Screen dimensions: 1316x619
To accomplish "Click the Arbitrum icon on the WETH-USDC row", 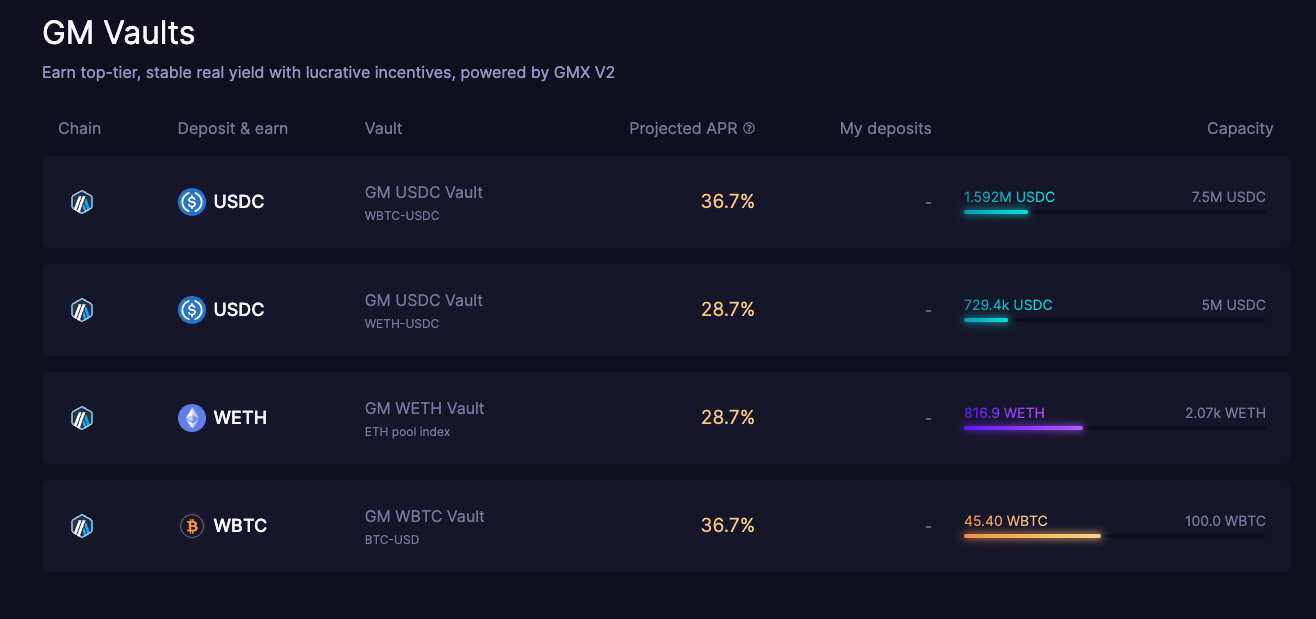I will pos(82,309).
